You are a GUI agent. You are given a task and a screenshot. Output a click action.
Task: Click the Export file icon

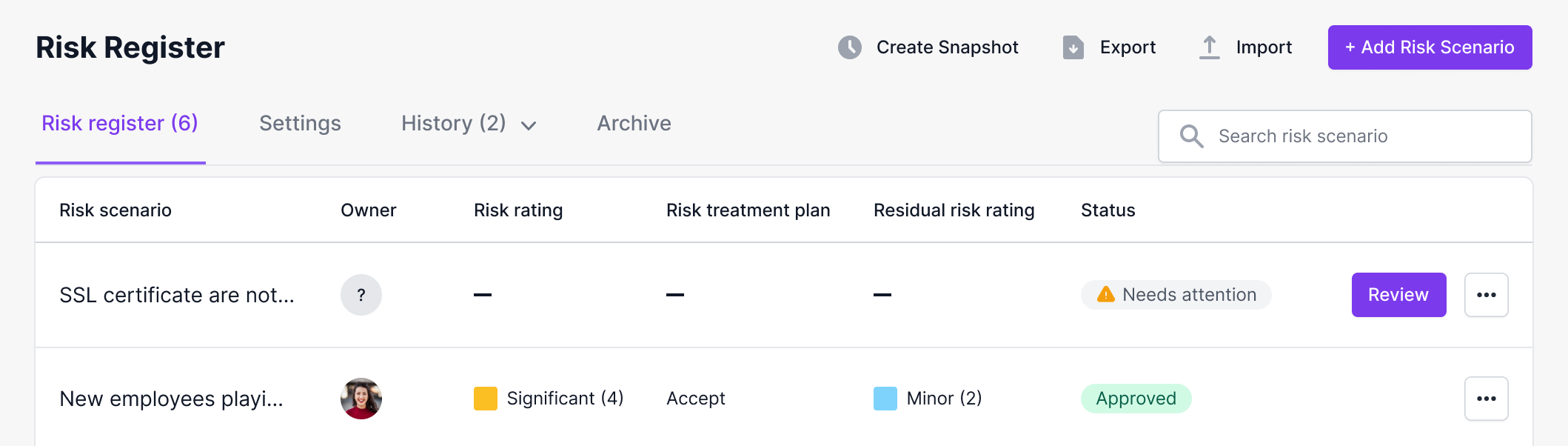click(x=1073, y=47)
